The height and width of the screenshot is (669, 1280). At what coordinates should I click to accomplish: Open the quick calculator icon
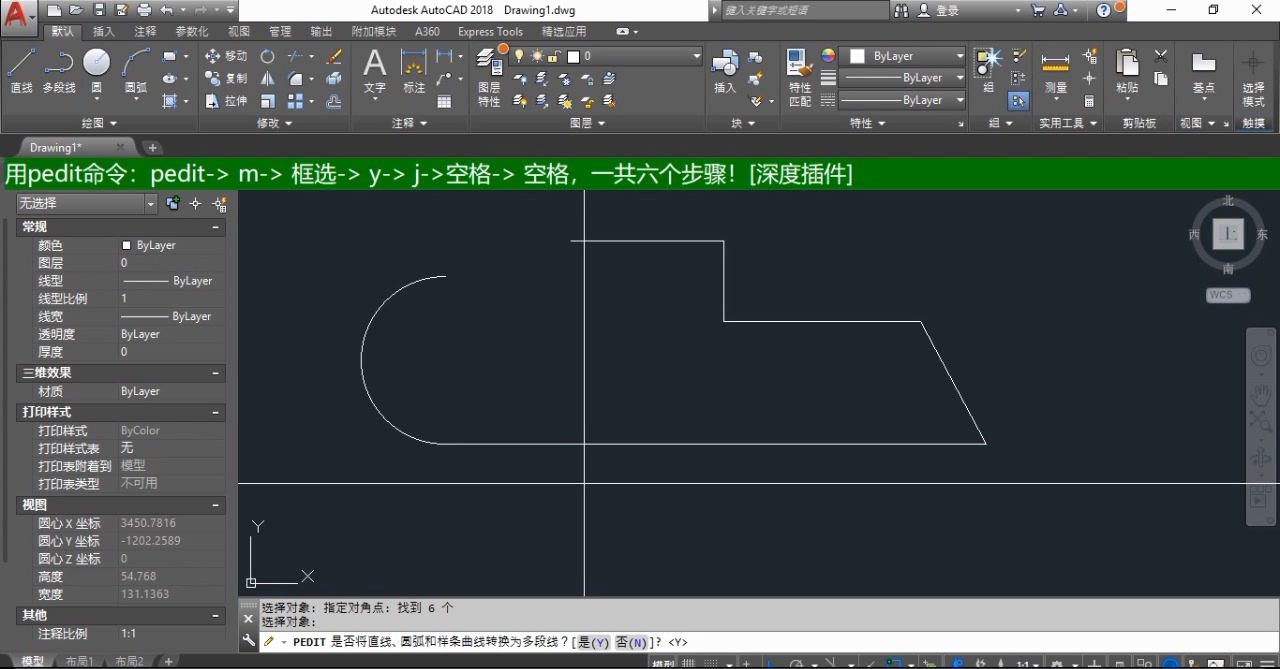(x=1089, y=101)
